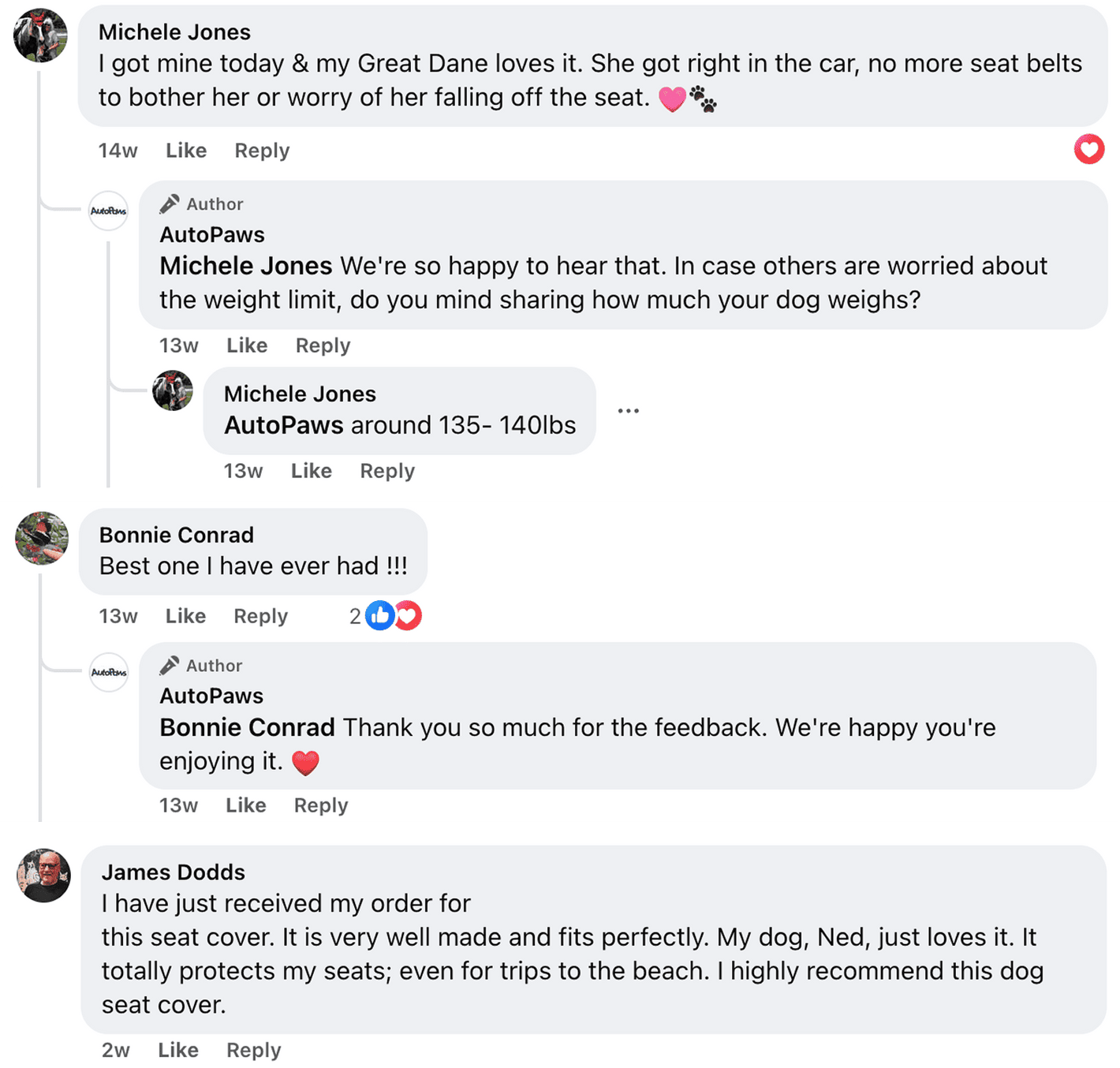This screenshot has height=1068, width=1120.
Task: Click Michele Jones's top comment profile picture
Action: click(40, 35)
